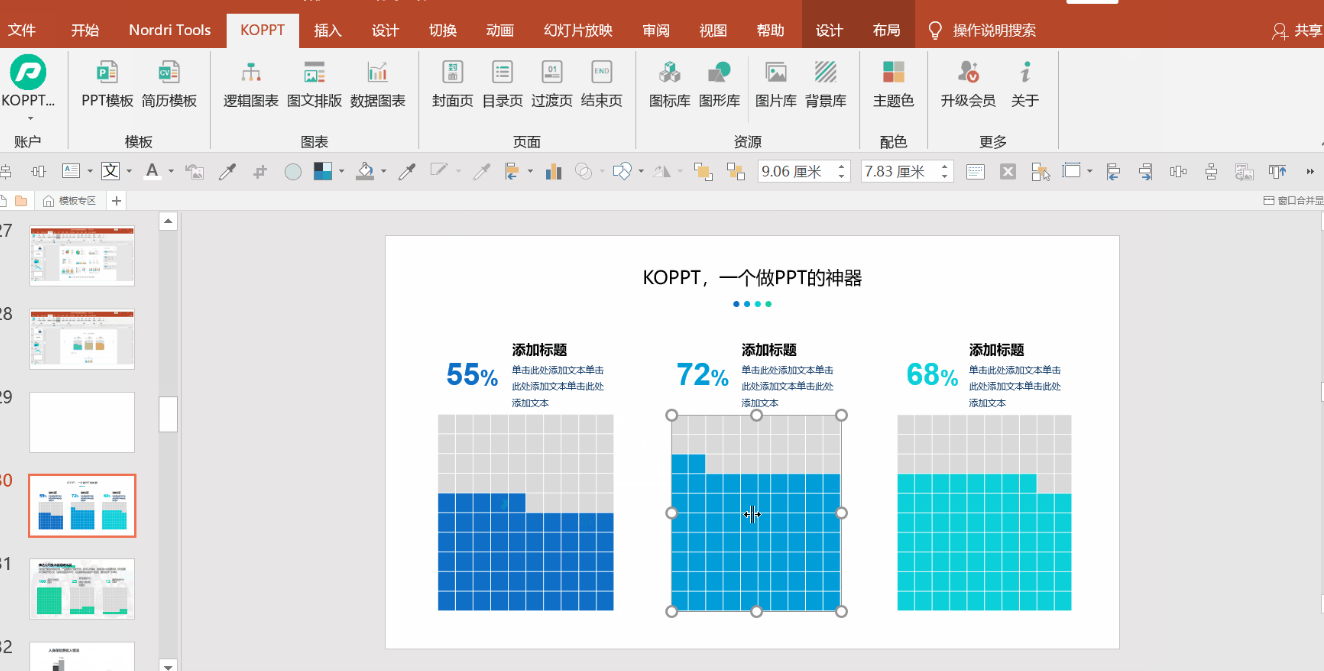Click the 文 character tool icon
The width and height of the screenshot is (1324, 671).
[110, 171]
